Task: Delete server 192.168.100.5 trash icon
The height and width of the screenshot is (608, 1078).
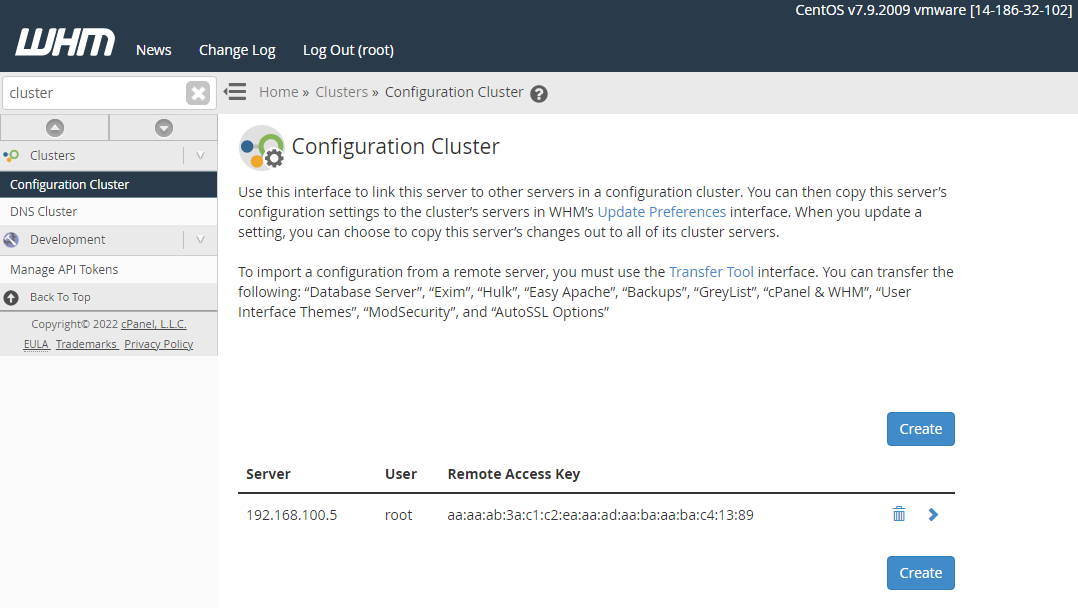Action: pyautogui.click(x=899, y=514)
